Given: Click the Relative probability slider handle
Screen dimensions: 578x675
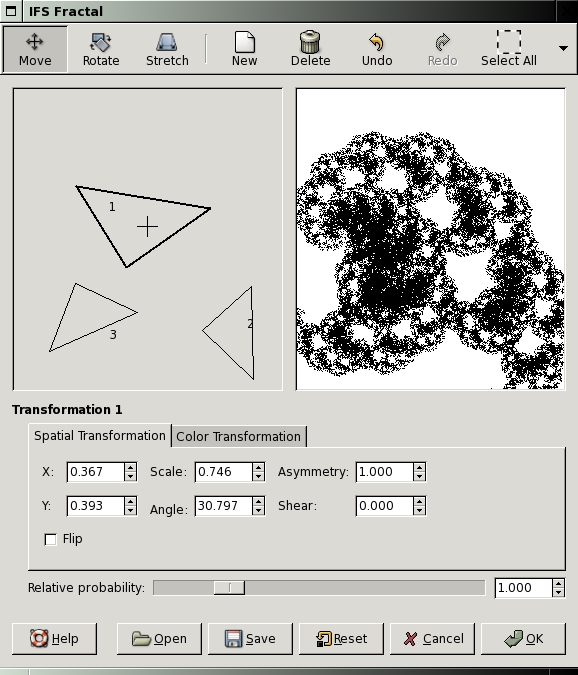Looking at the screenshot, I should [x=229, y=588].
